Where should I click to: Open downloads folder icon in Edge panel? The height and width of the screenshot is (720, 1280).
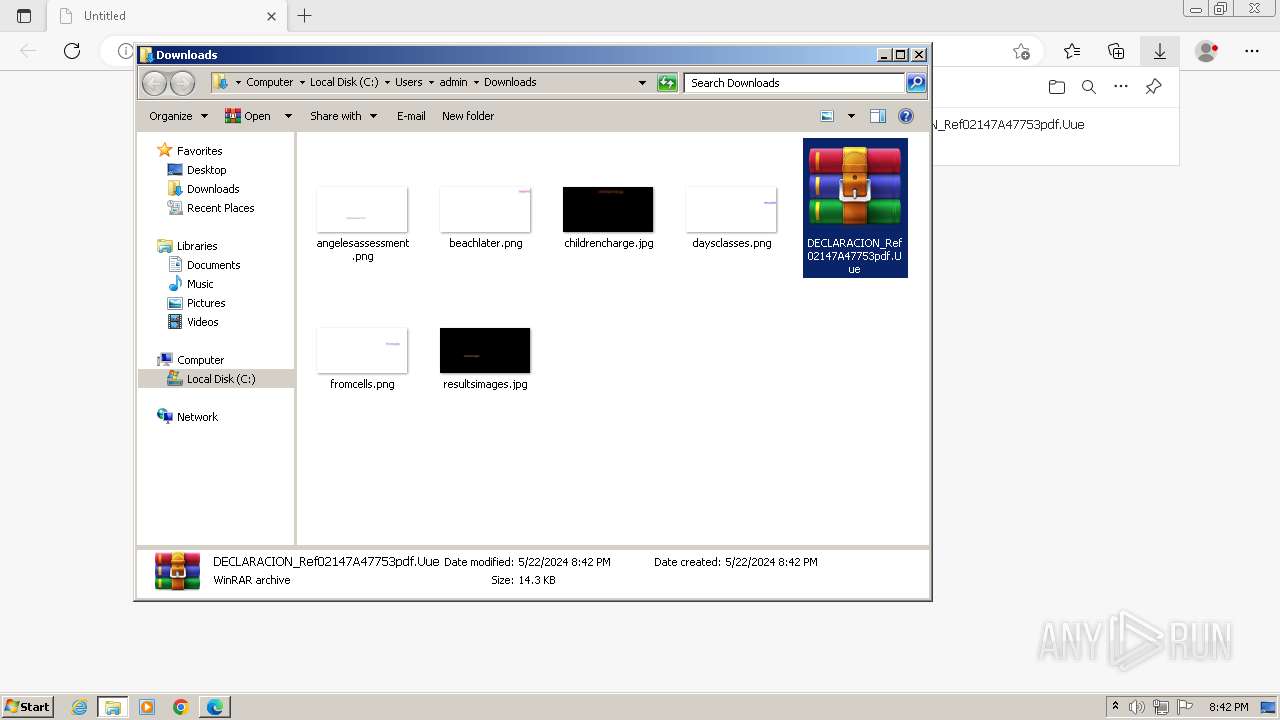(x=1057, y=87)
